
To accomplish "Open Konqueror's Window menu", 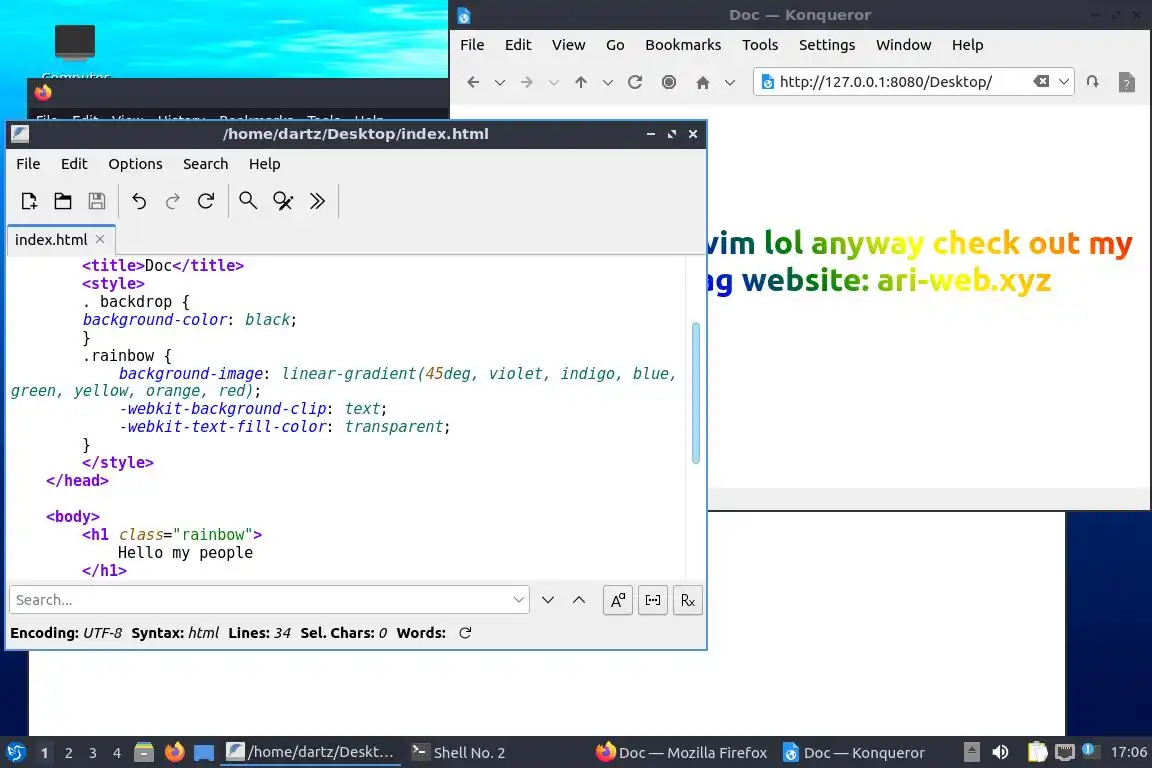I will (904, 45).
